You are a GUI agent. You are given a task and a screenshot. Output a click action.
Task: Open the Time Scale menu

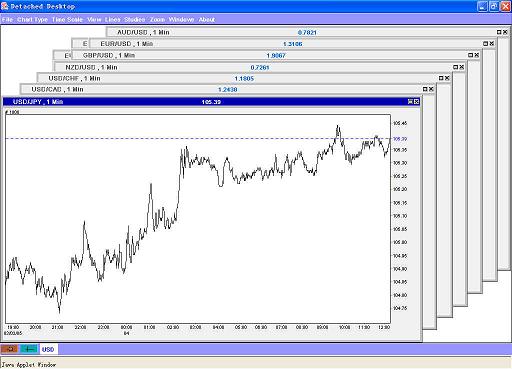[x=67, y=20]
